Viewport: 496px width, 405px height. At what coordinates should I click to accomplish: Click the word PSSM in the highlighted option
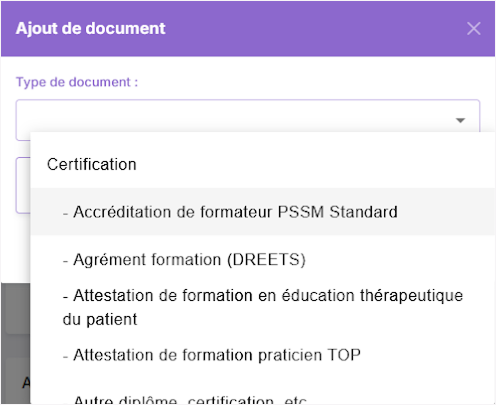click(x=301, y=212)
